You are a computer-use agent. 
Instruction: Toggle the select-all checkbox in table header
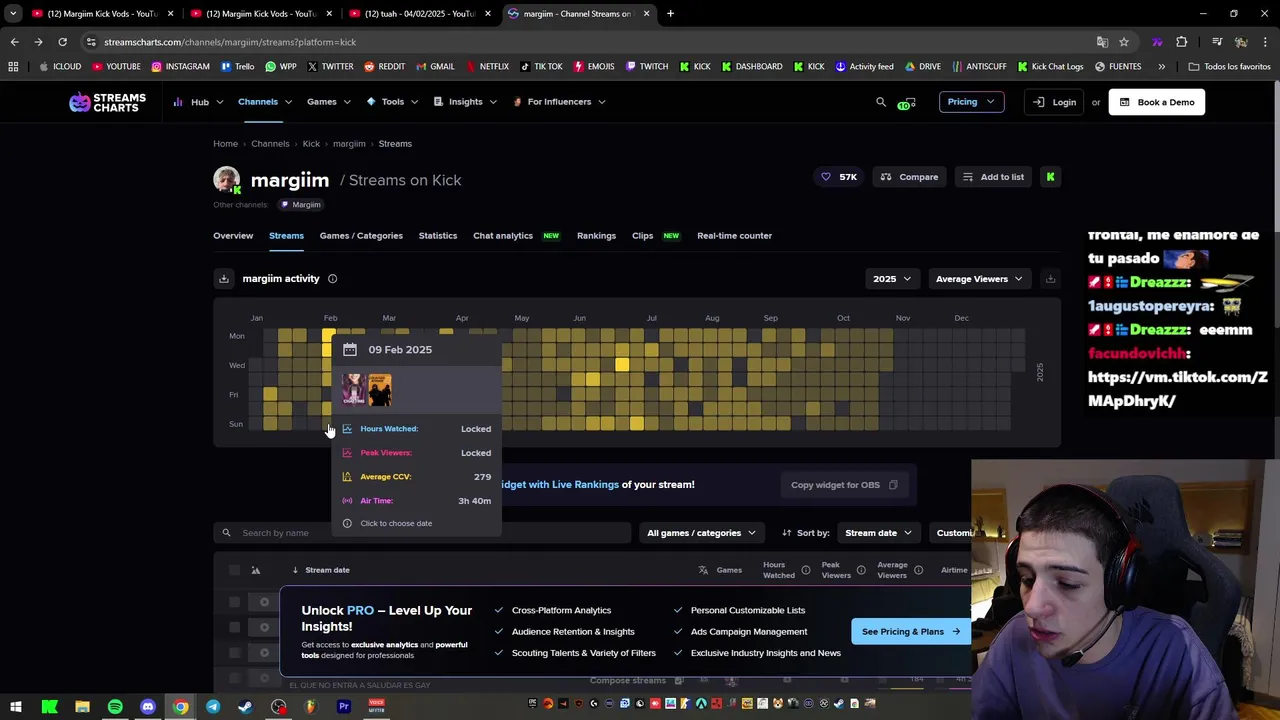tap(234, 570)
